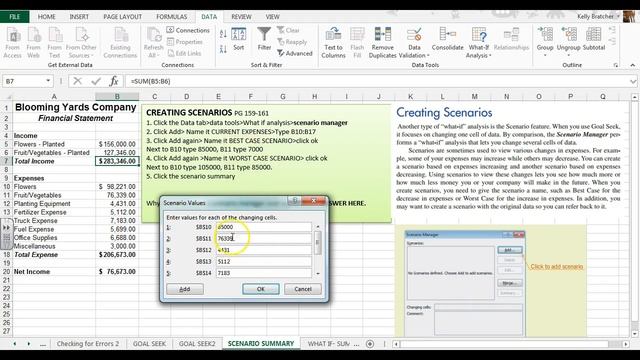Screen dimensions: 640x360
Task: Open From Other Sources menu
Action: pos(81,42)
